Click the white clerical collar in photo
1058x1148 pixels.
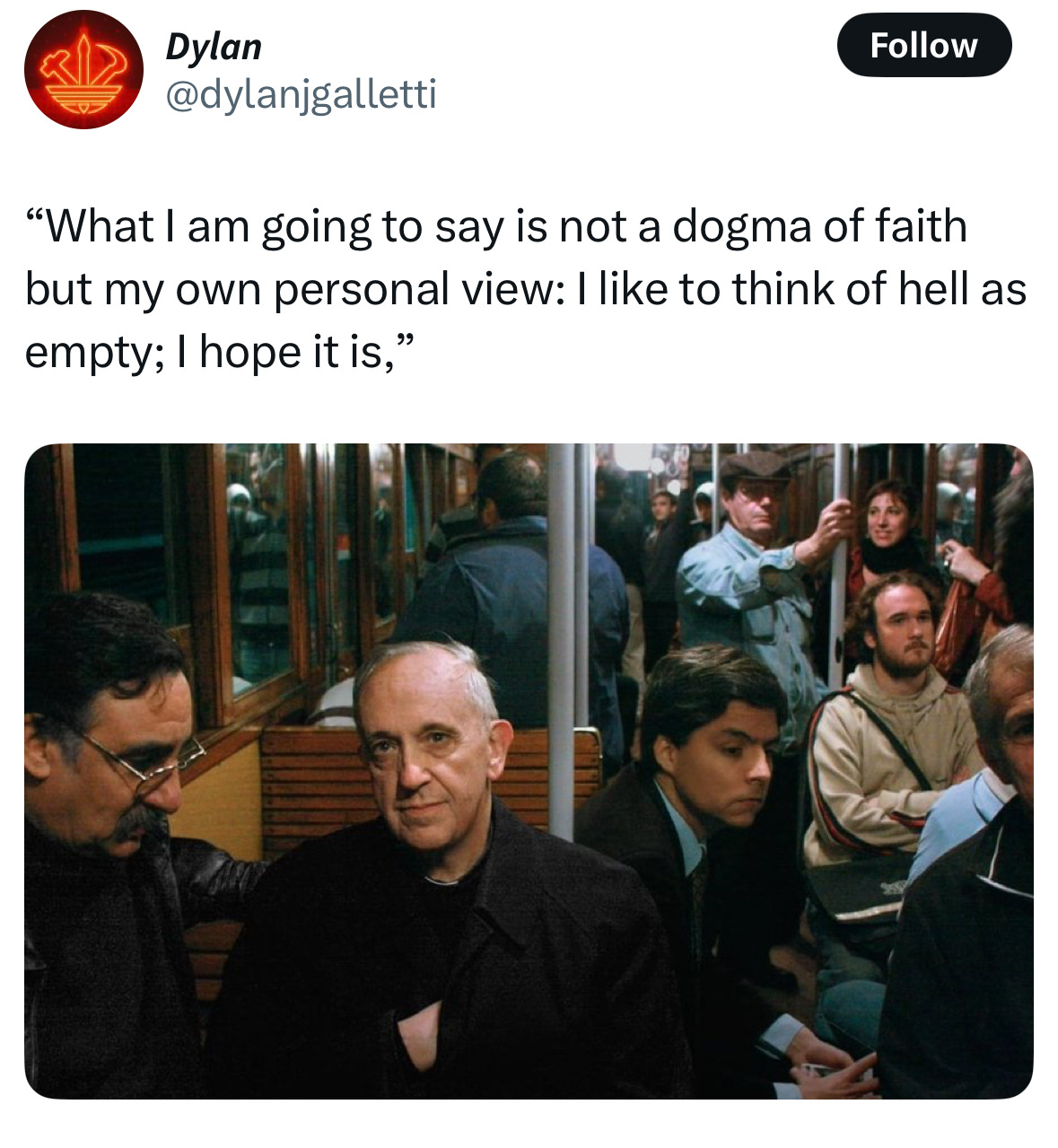(x=438, y=881)
